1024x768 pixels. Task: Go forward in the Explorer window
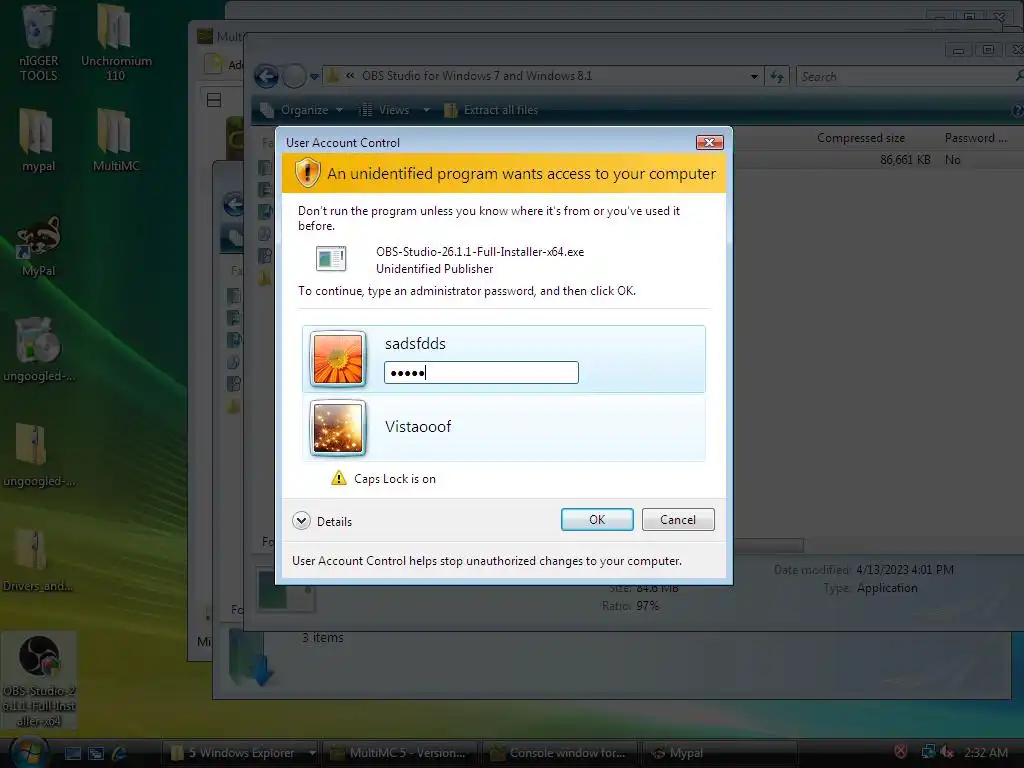[295, 76]
